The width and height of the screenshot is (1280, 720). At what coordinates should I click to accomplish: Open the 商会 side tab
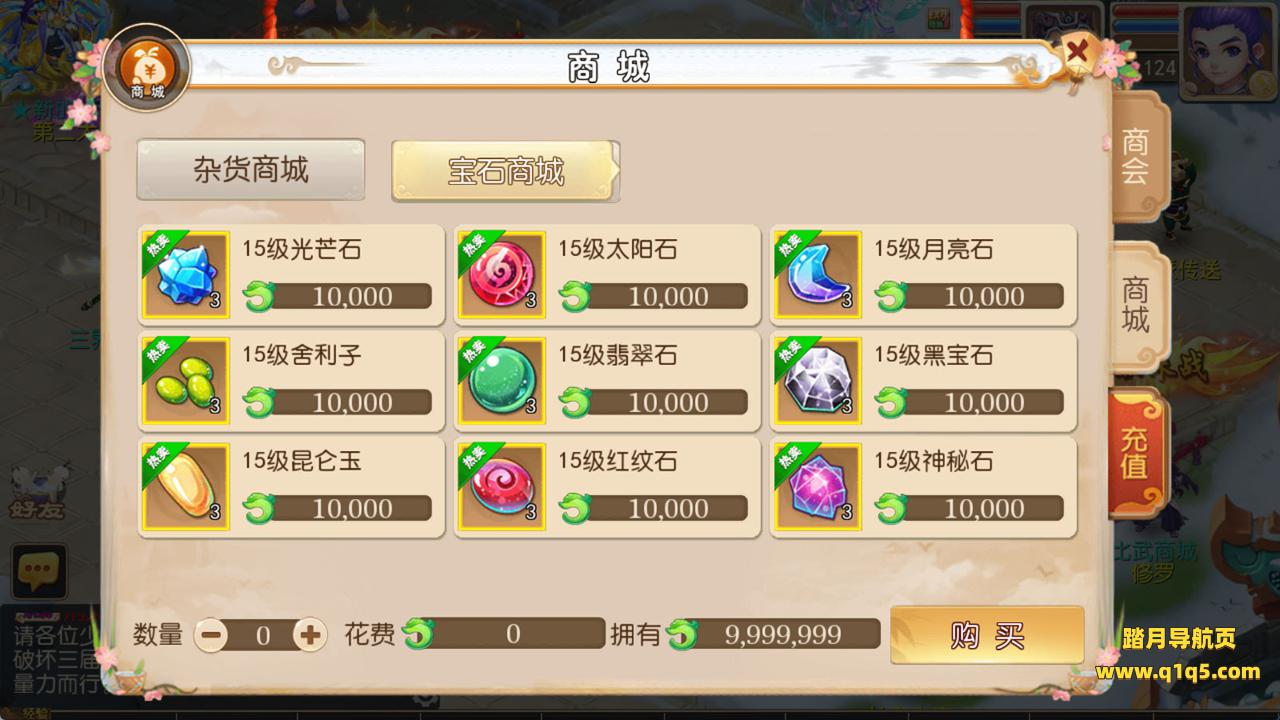pos(1137,157)
